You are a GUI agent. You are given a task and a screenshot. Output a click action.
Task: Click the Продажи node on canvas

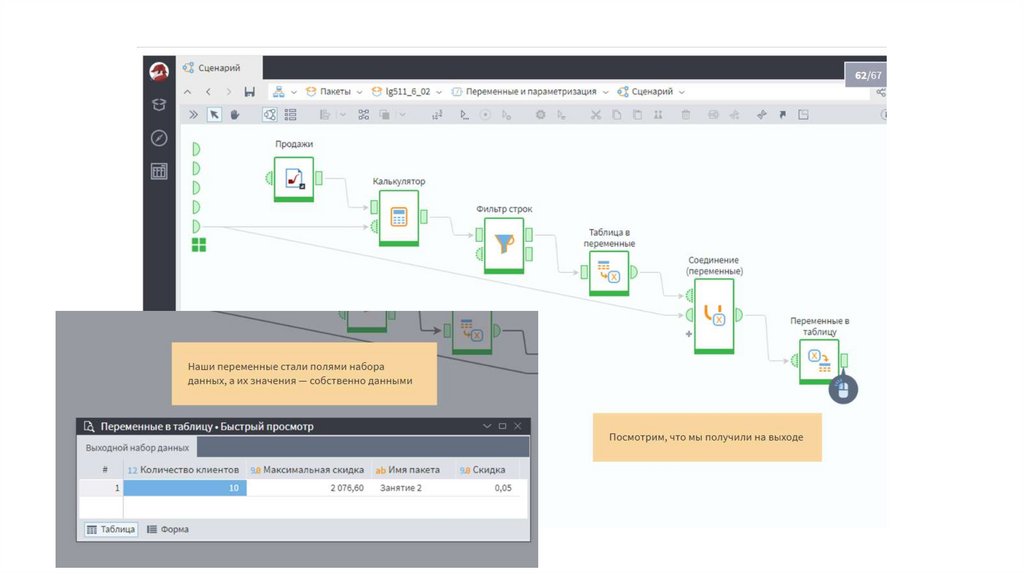pos(293,179)
